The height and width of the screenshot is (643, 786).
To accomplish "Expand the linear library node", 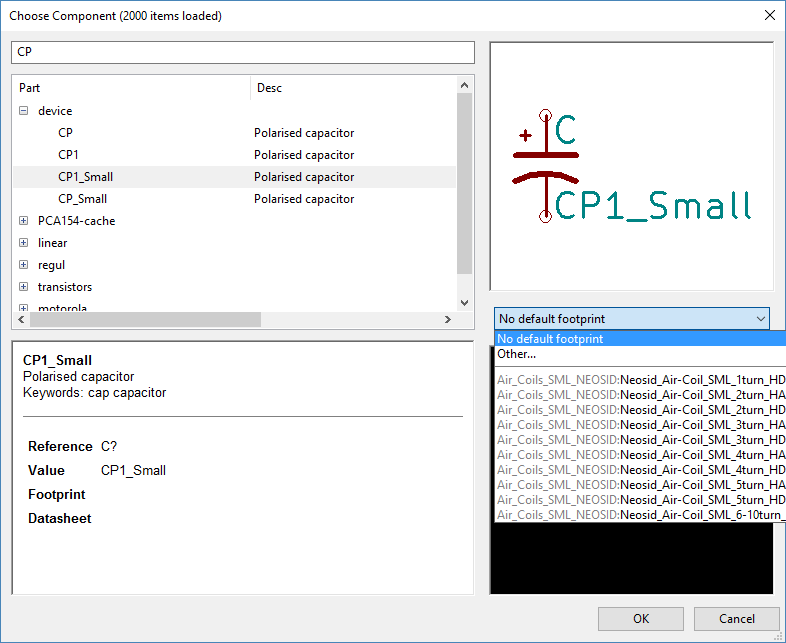I will 23,243.
